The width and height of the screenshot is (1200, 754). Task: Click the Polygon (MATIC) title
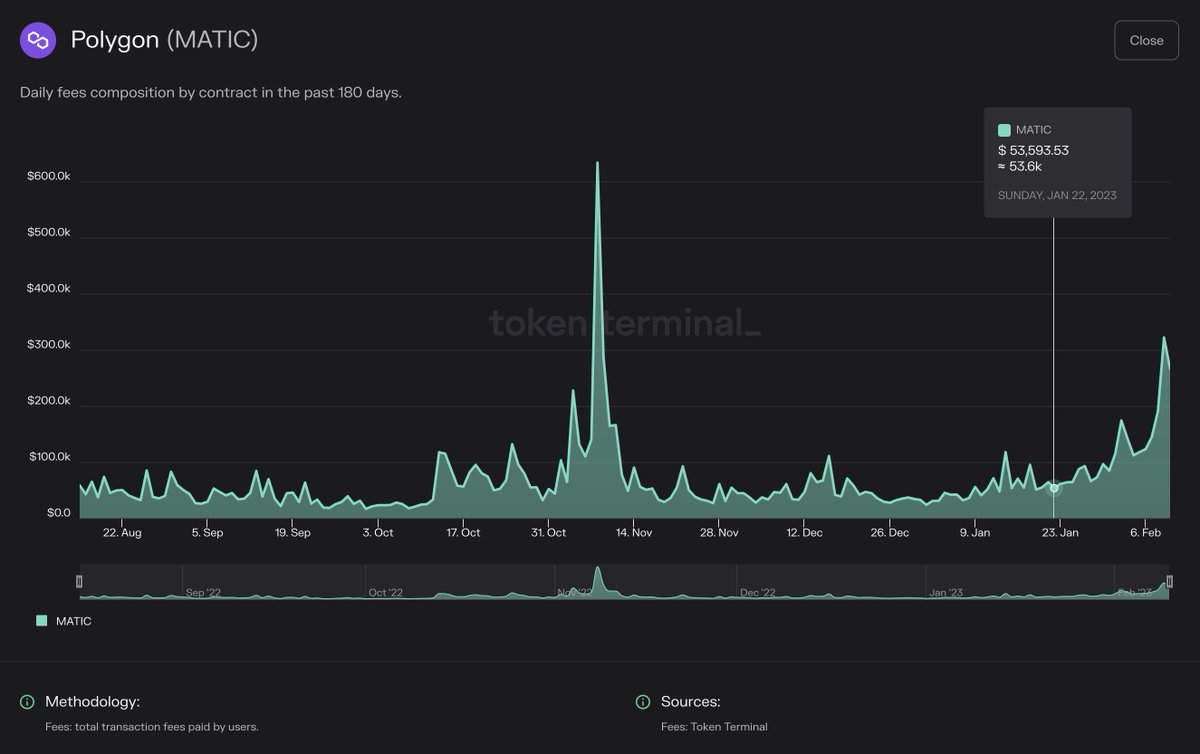[164, 40]
